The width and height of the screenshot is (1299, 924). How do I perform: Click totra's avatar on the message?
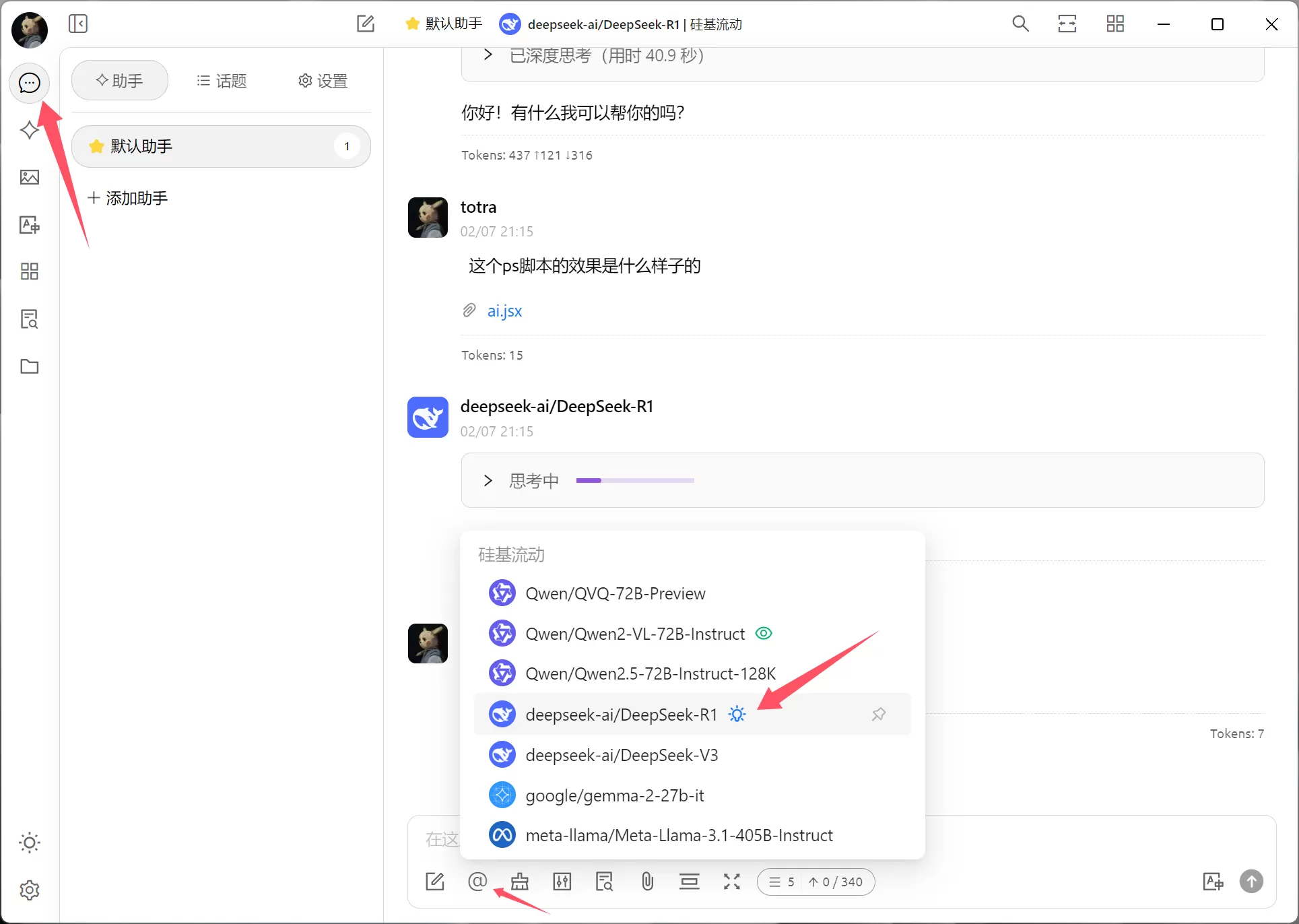pyautogui.click(x=428, y=218)
